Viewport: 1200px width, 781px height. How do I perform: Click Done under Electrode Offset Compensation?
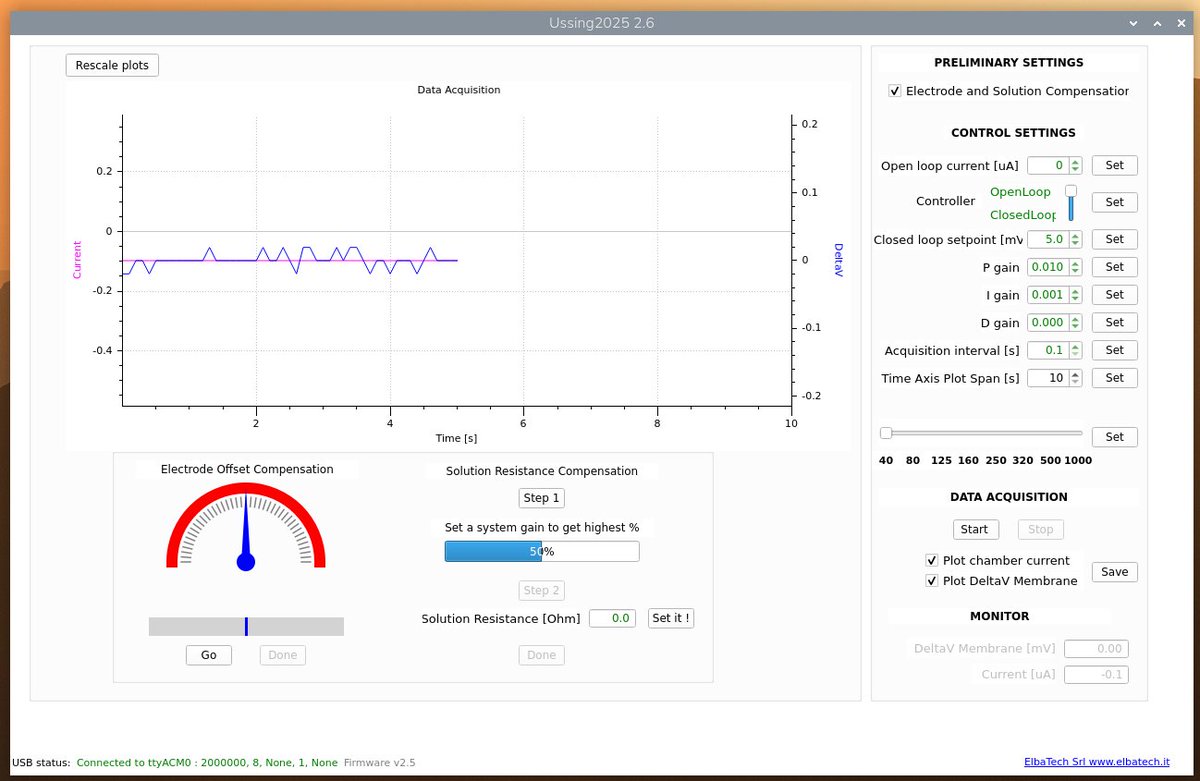[x=283, y=655]
